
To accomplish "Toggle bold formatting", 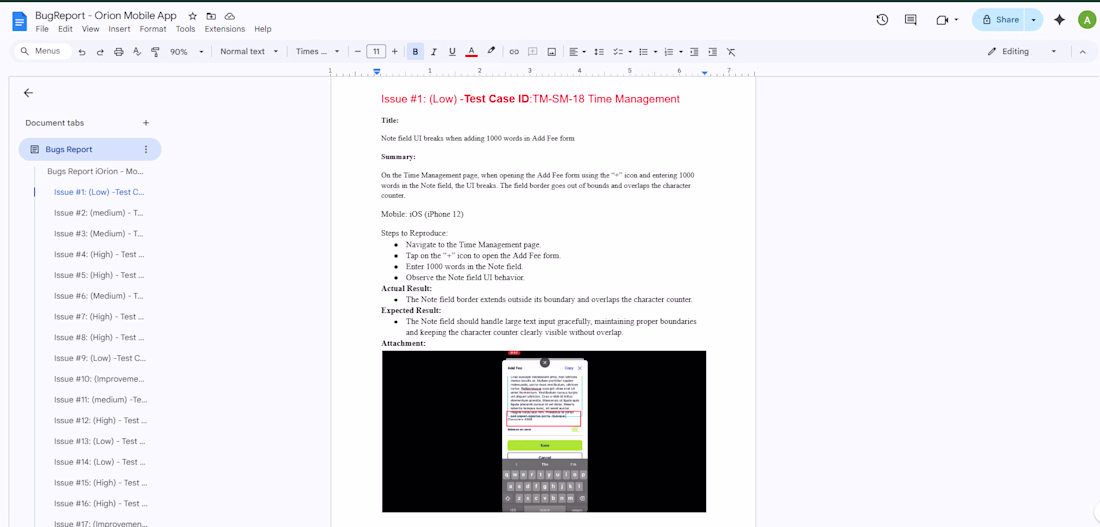I will [415, 51].
